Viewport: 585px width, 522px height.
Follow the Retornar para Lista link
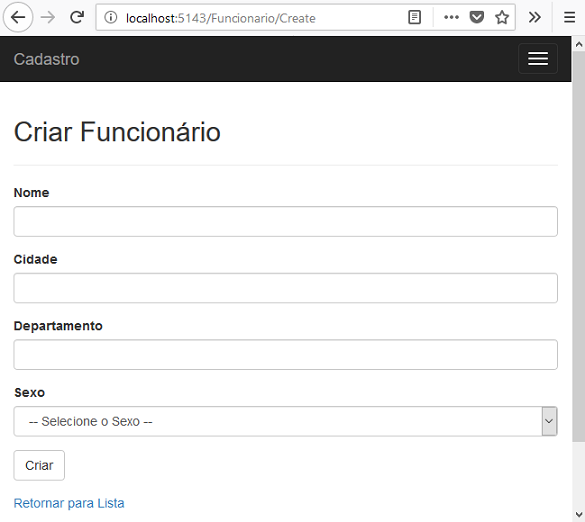pos(69,503)
